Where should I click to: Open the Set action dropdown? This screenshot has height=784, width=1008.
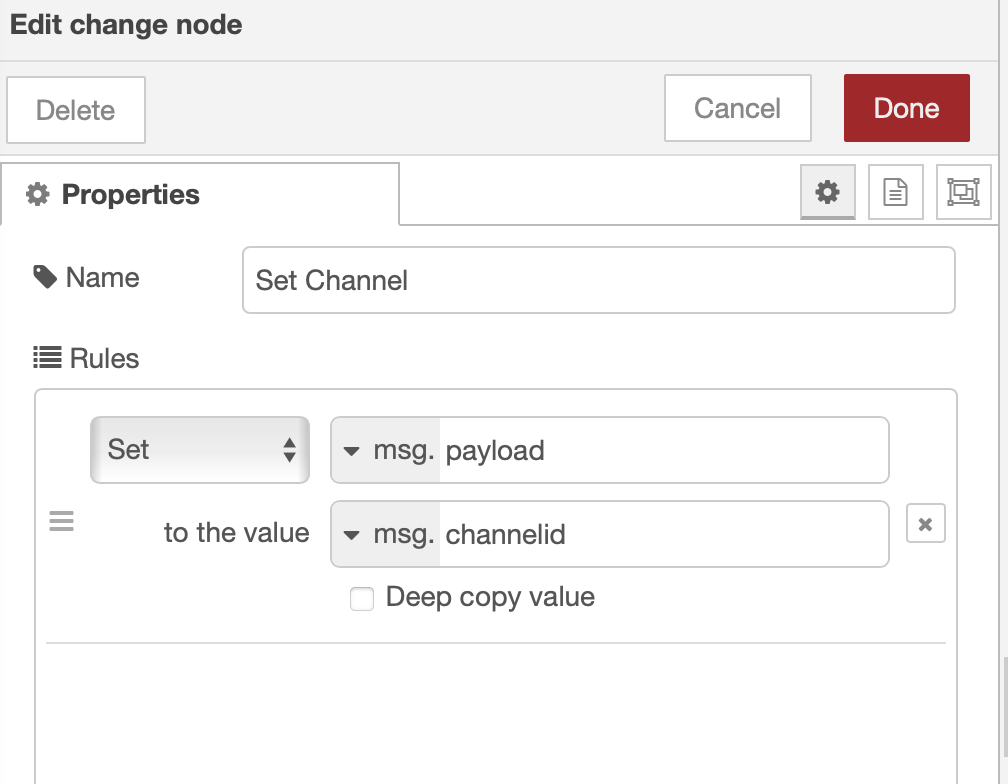point(200,450)
